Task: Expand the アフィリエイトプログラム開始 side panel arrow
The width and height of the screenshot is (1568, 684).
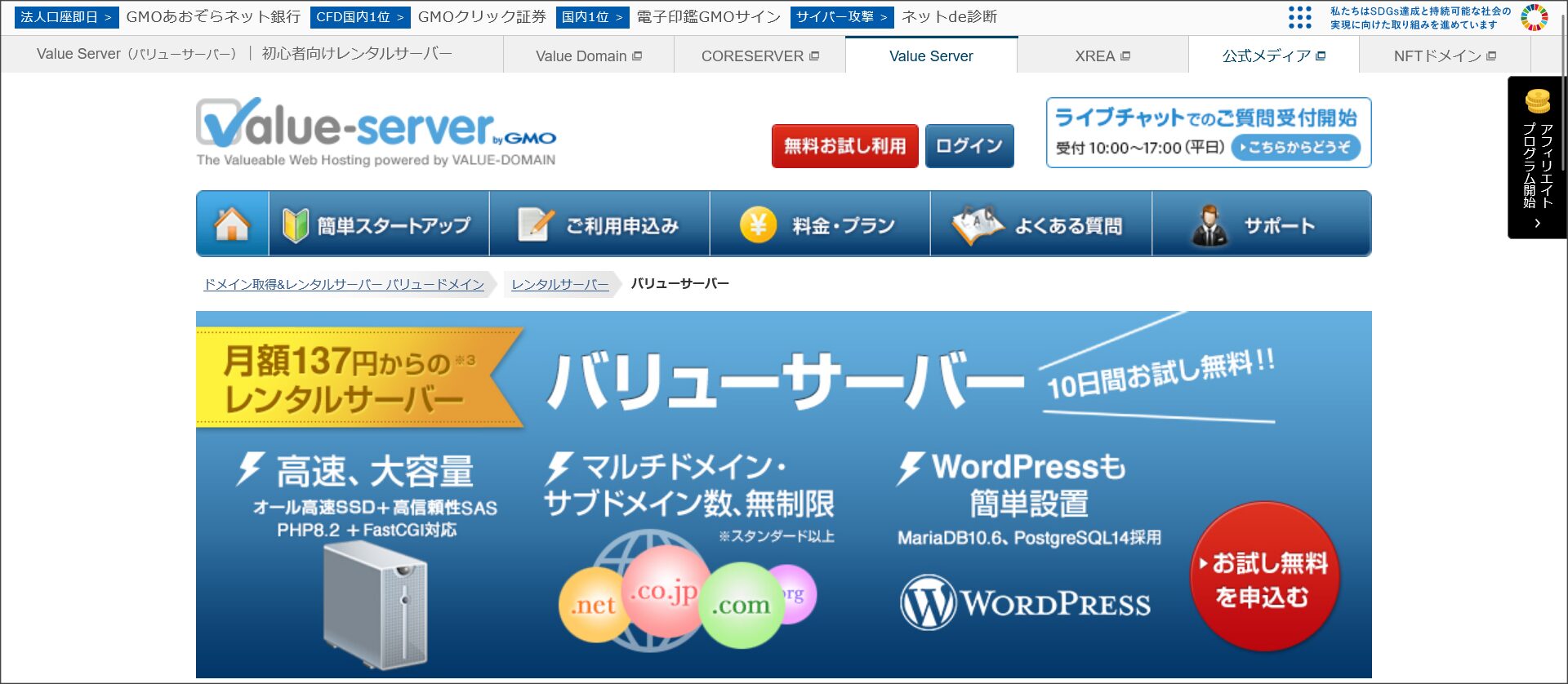Action: pyautogui.click(x=1537, y=223)
